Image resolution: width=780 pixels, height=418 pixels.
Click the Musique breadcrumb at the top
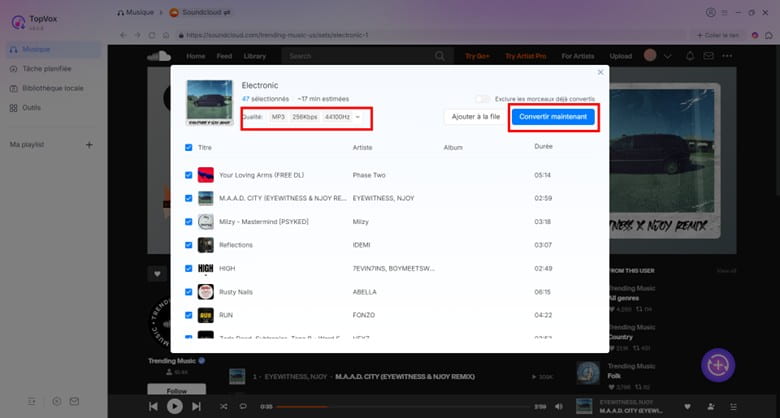coord(135,12)
